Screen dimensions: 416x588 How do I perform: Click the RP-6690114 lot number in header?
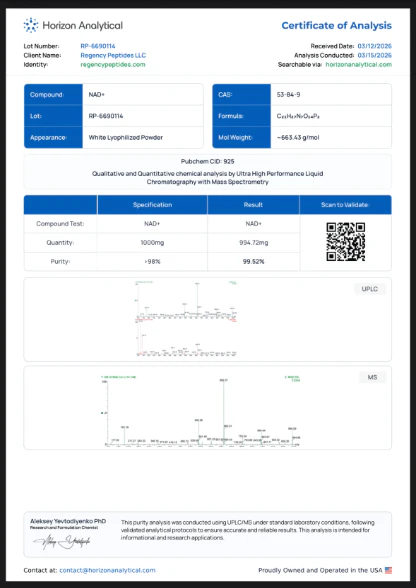(98, 46)
